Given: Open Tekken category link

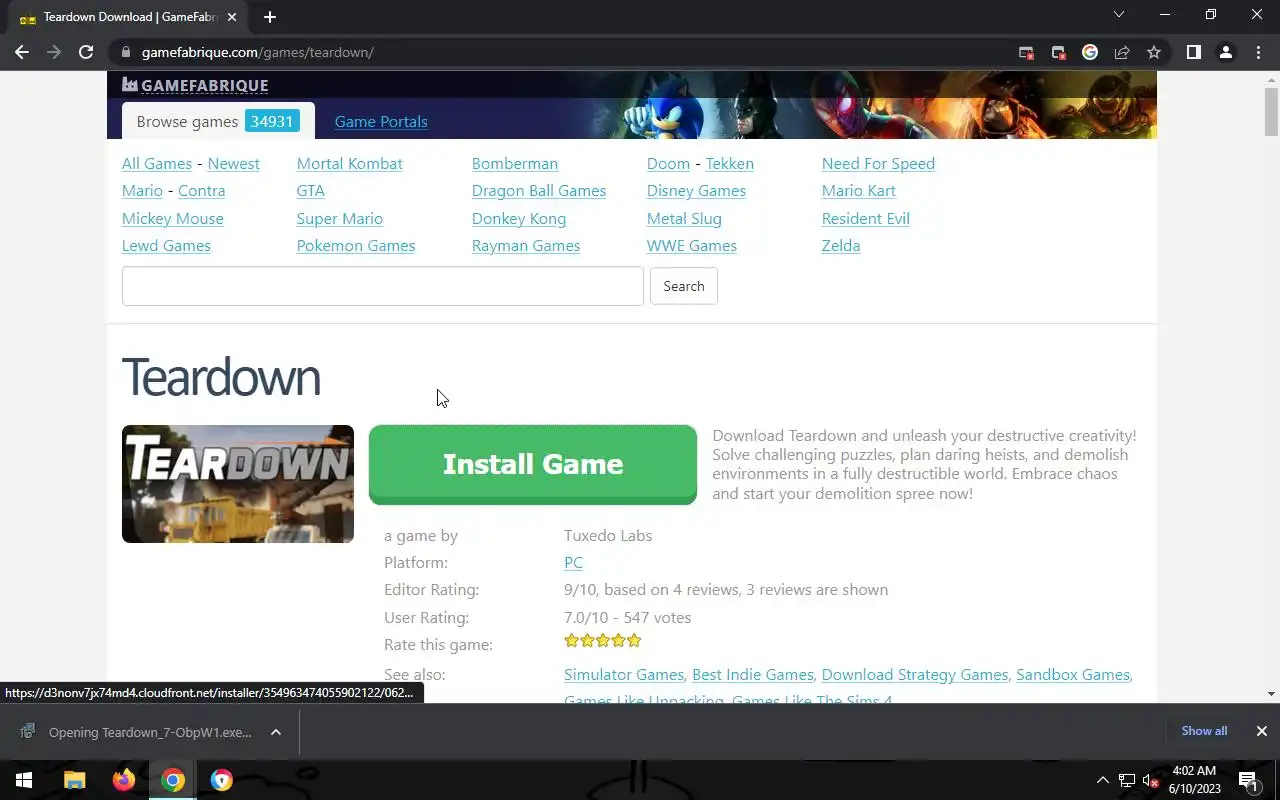Looking at the screenshot, I should coord(730,164).
